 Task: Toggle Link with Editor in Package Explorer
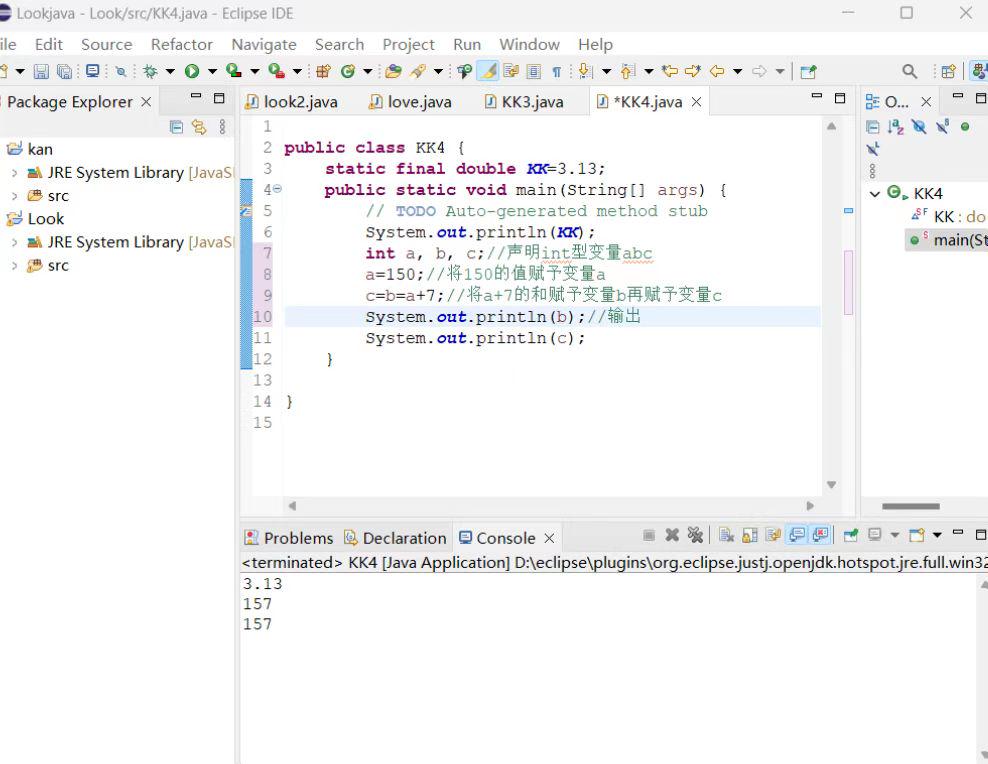tap(199, 127)
